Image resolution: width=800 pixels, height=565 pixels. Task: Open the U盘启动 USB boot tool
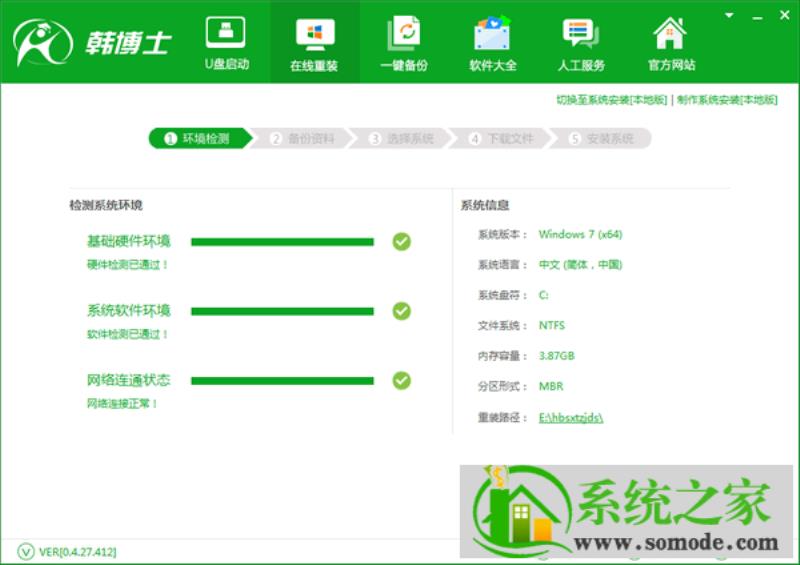(226, 43)
